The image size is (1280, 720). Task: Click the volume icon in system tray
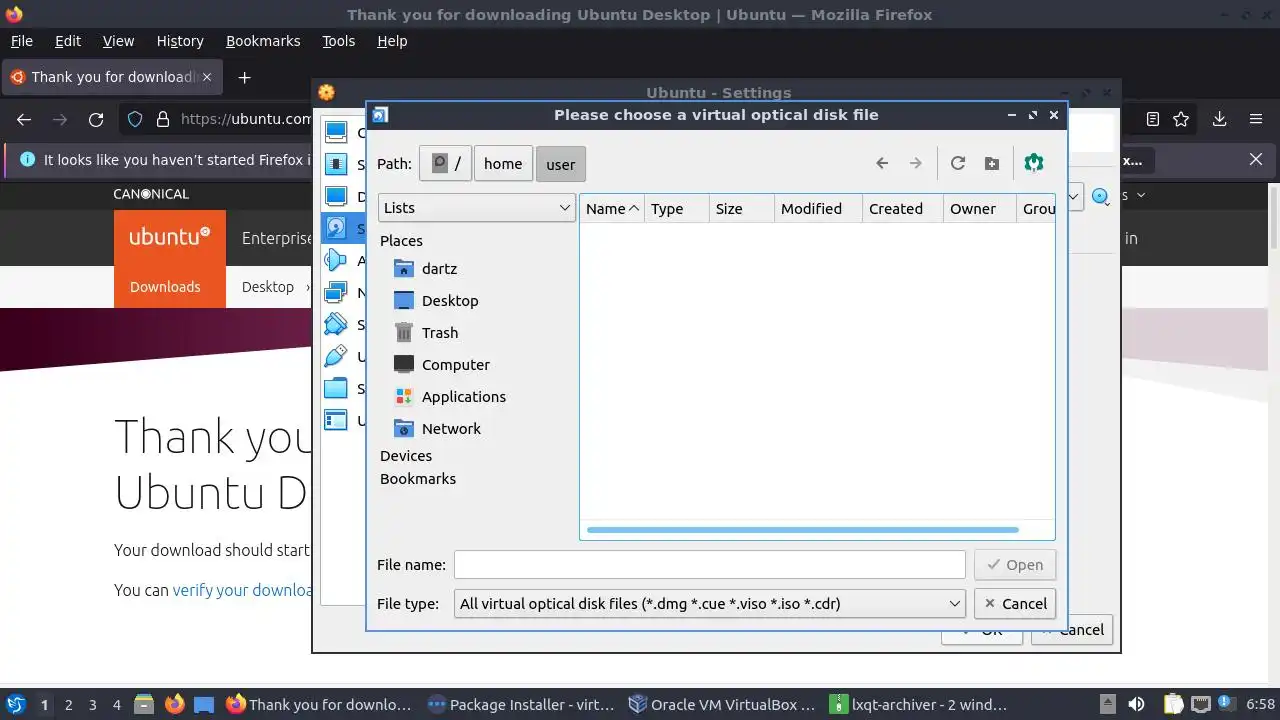point(1136,704)
